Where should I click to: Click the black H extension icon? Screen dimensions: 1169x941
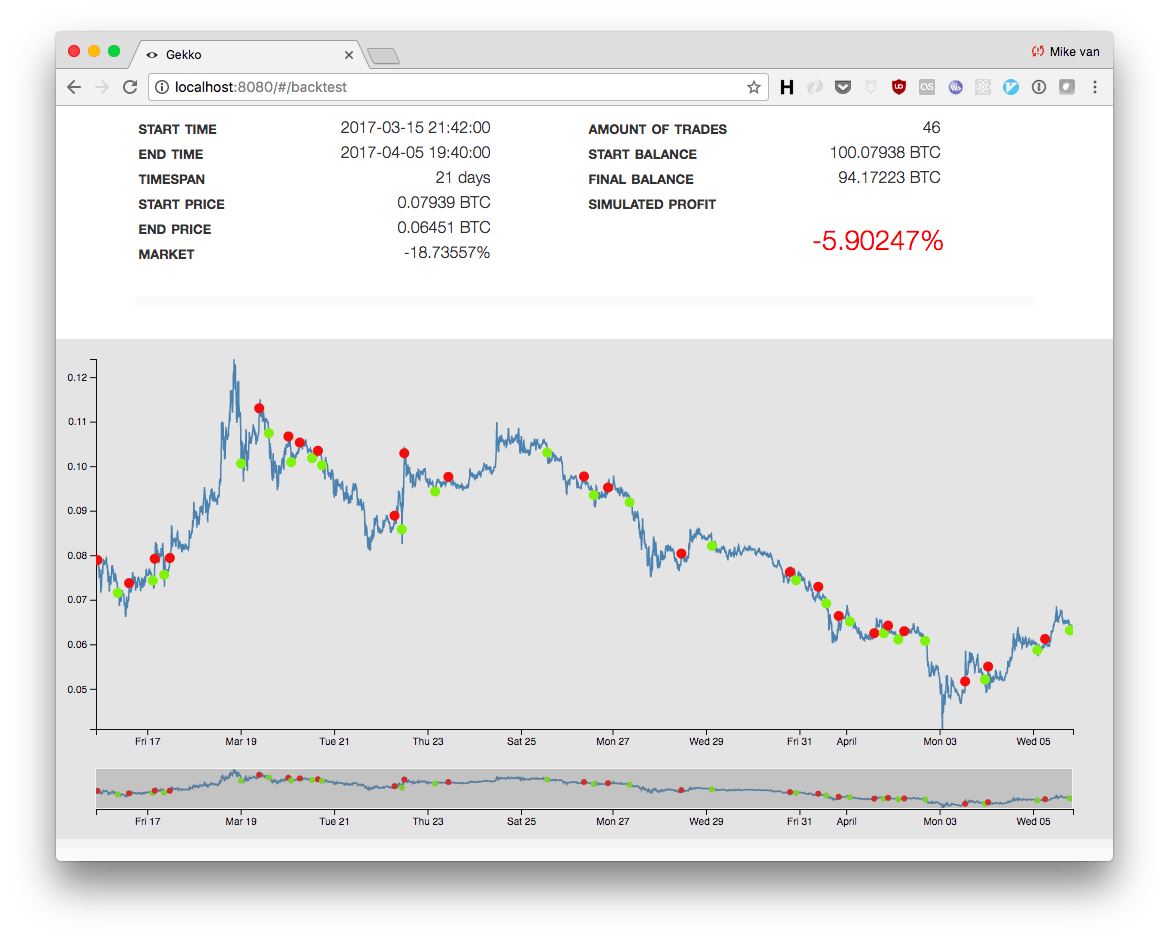[787, 87]
